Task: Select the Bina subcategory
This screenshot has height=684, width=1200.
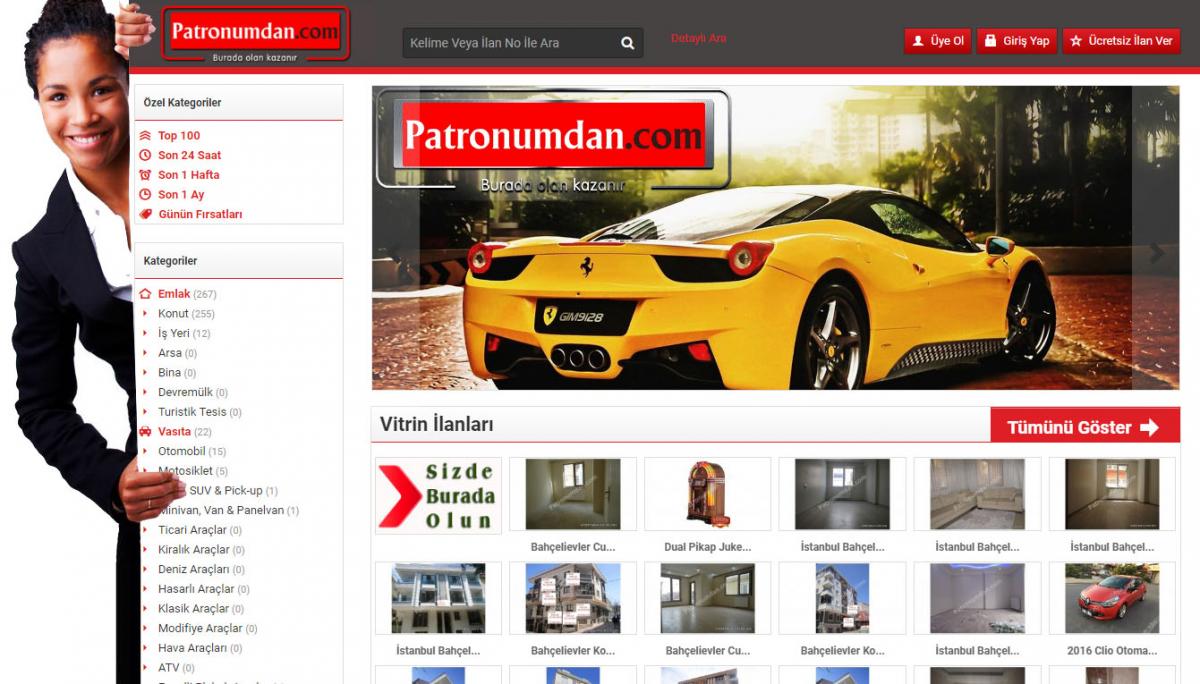Action: point(170,373)
